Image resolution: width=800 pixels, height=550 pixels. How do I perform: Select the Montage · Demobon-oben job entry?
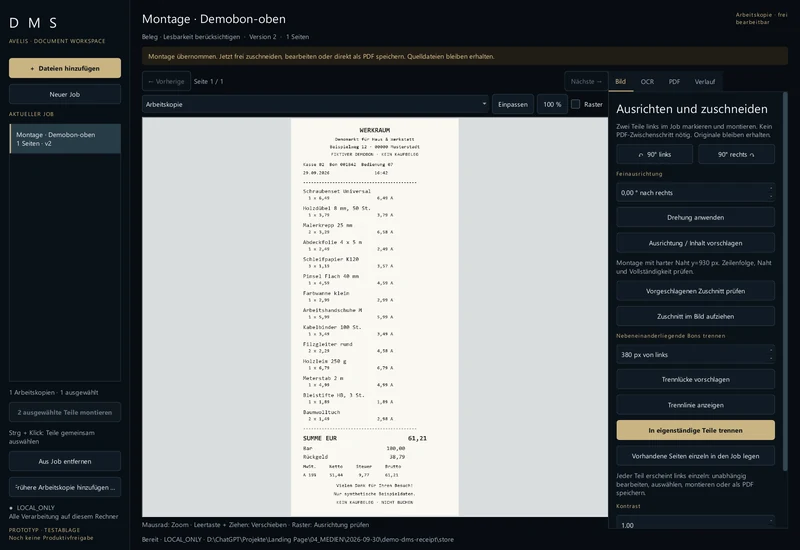pos(65,139)
